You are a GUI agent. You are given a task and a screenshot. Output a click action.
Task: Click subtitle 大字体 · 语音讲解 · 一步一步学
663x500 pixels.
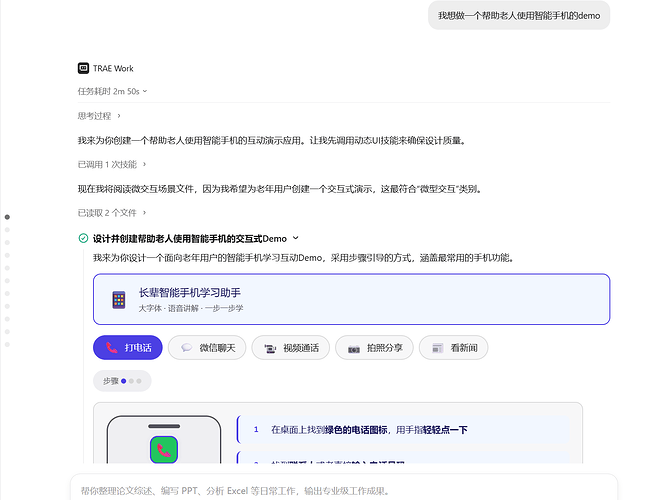[x=191, y=308]
